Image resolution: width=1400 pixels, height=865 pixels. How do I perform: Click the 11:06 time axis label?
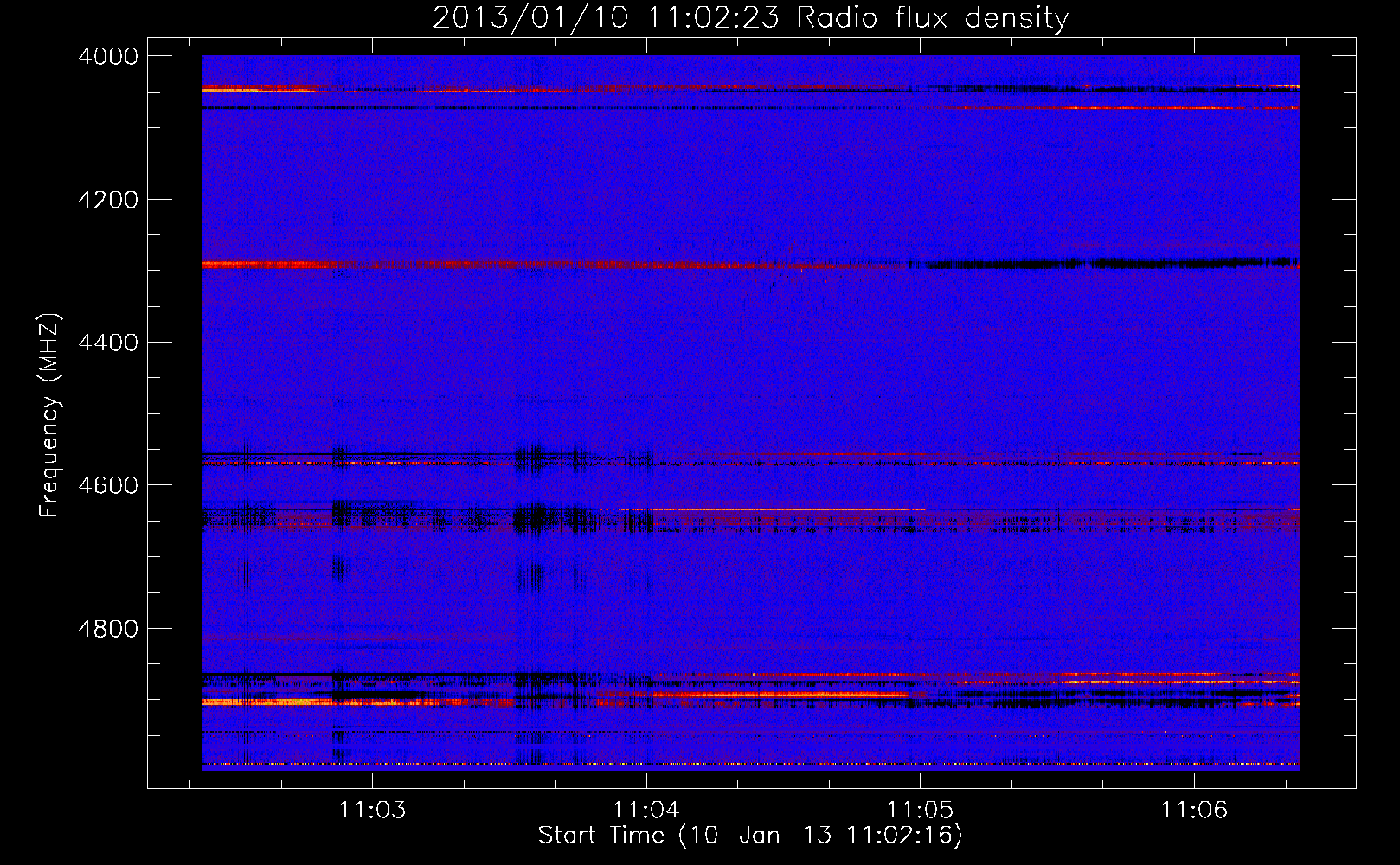pos(1194,810)
